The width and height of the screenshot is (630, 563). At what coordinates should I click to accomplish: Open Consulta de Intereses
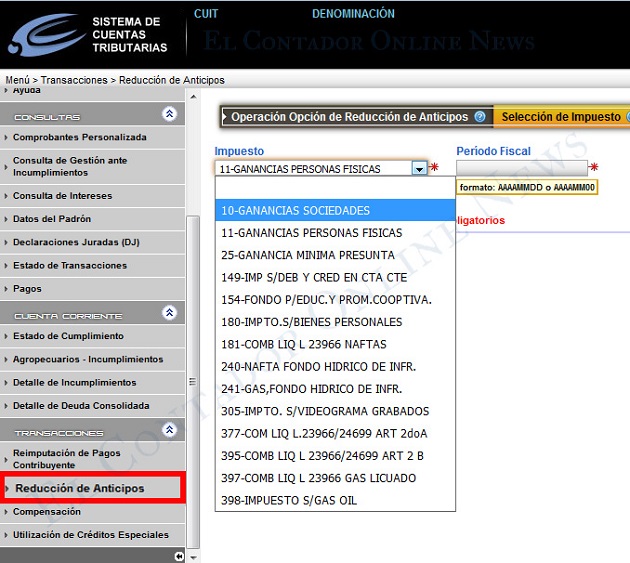point(62,196)
